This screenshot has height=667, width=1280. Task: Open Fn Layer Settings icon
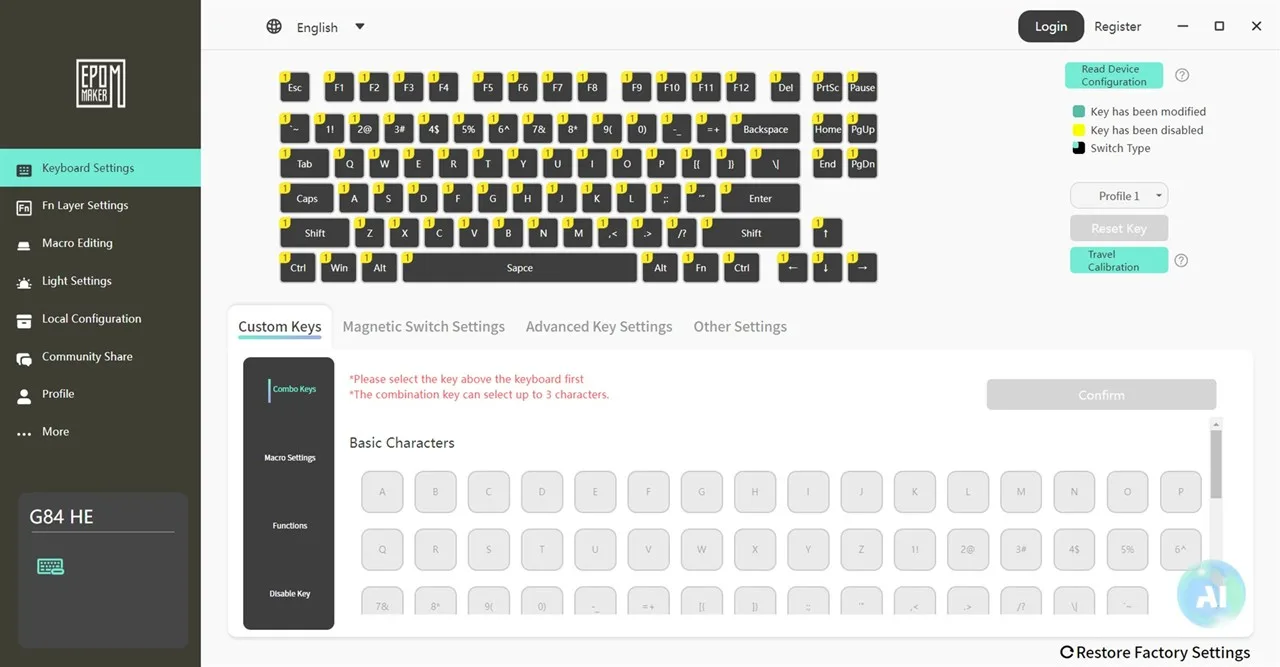24,207
